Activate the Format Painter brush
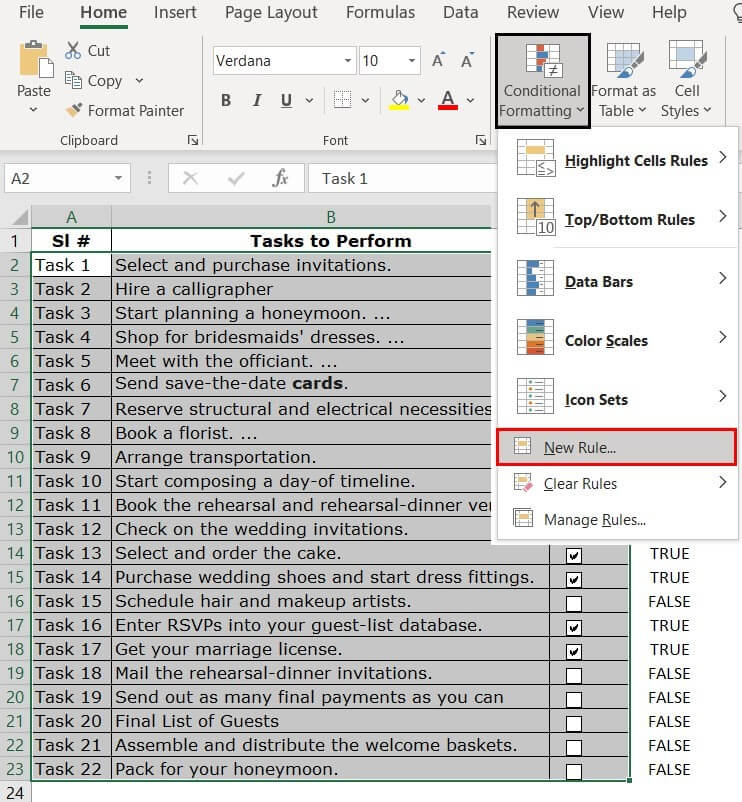The image size is (742, 802). coord(74,110)
